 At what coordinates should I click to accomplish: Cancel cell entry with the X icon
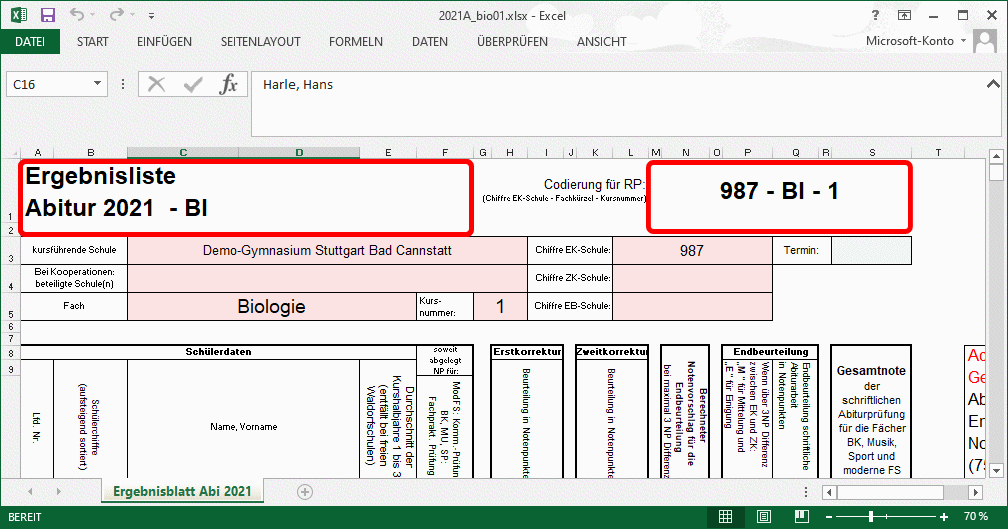coord(156,85)
